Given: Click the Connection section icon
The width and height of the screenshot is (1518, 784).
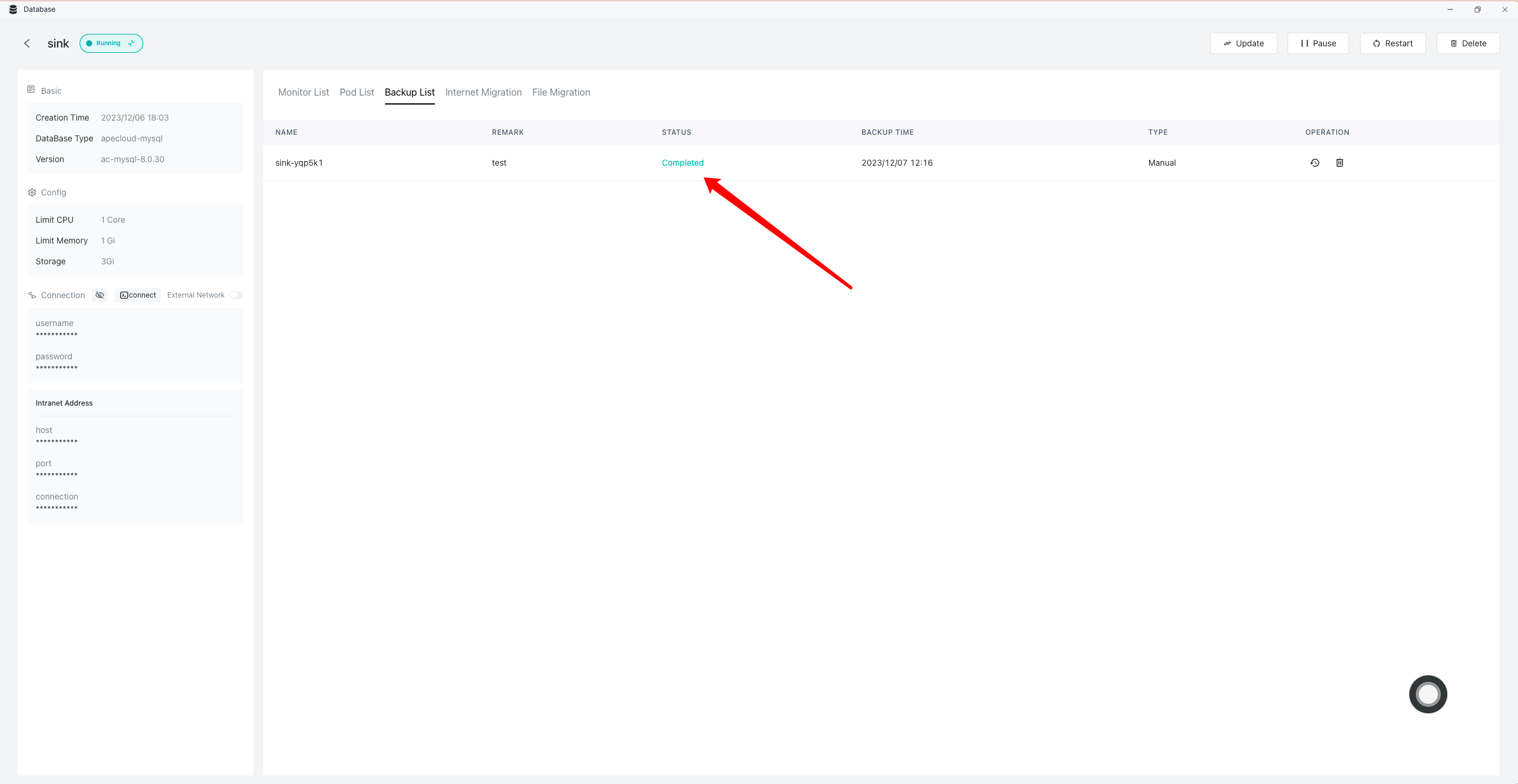Looking at the screenshot, I should pyautogui.click(x=32, y=295).
